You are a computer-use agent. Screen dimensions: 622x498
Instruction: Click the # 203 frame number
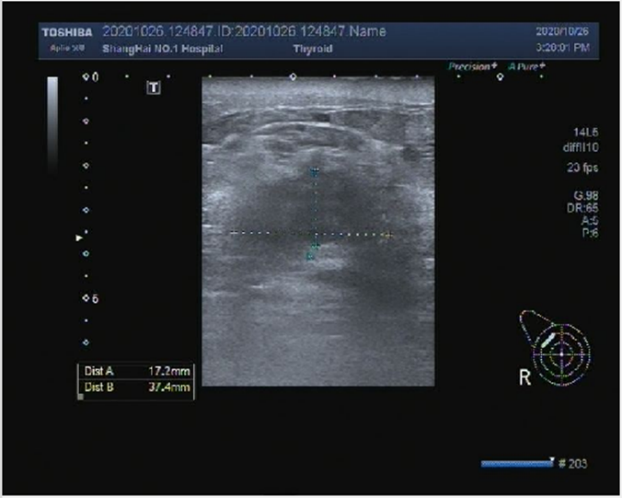(x=573, y=463)
